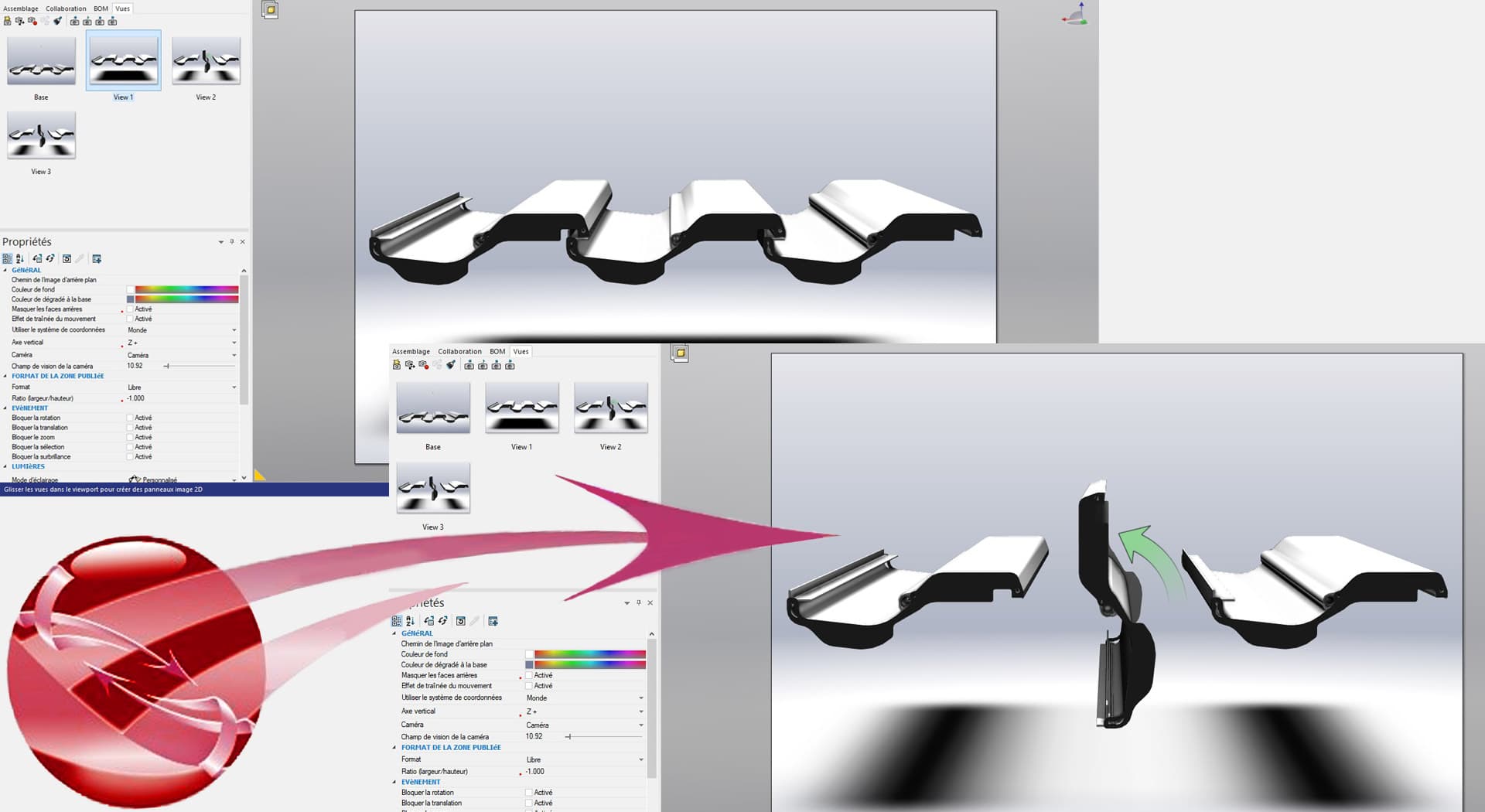Pin the lower properties panel

639,602
